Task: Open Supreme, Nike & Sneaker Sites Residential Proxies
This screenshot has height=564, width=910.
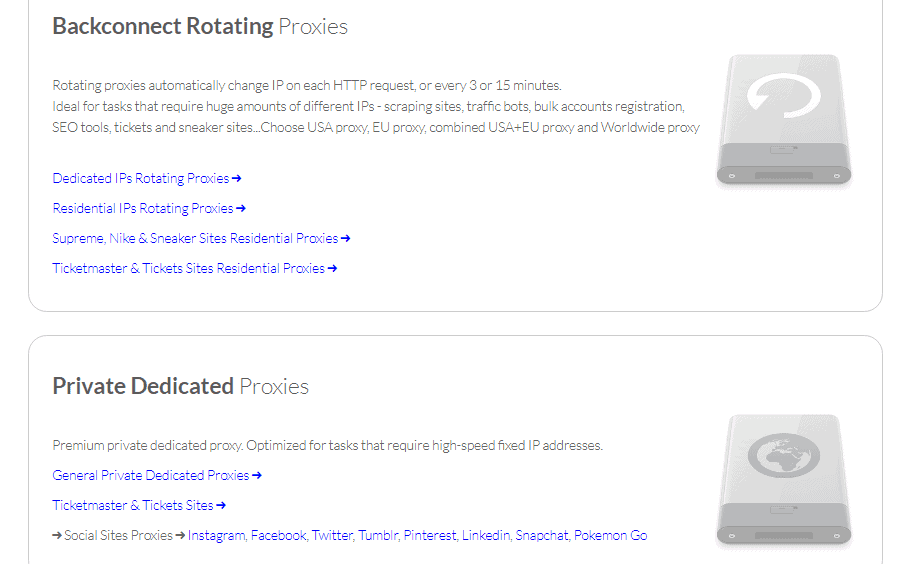Action: [x=195, y=238]
